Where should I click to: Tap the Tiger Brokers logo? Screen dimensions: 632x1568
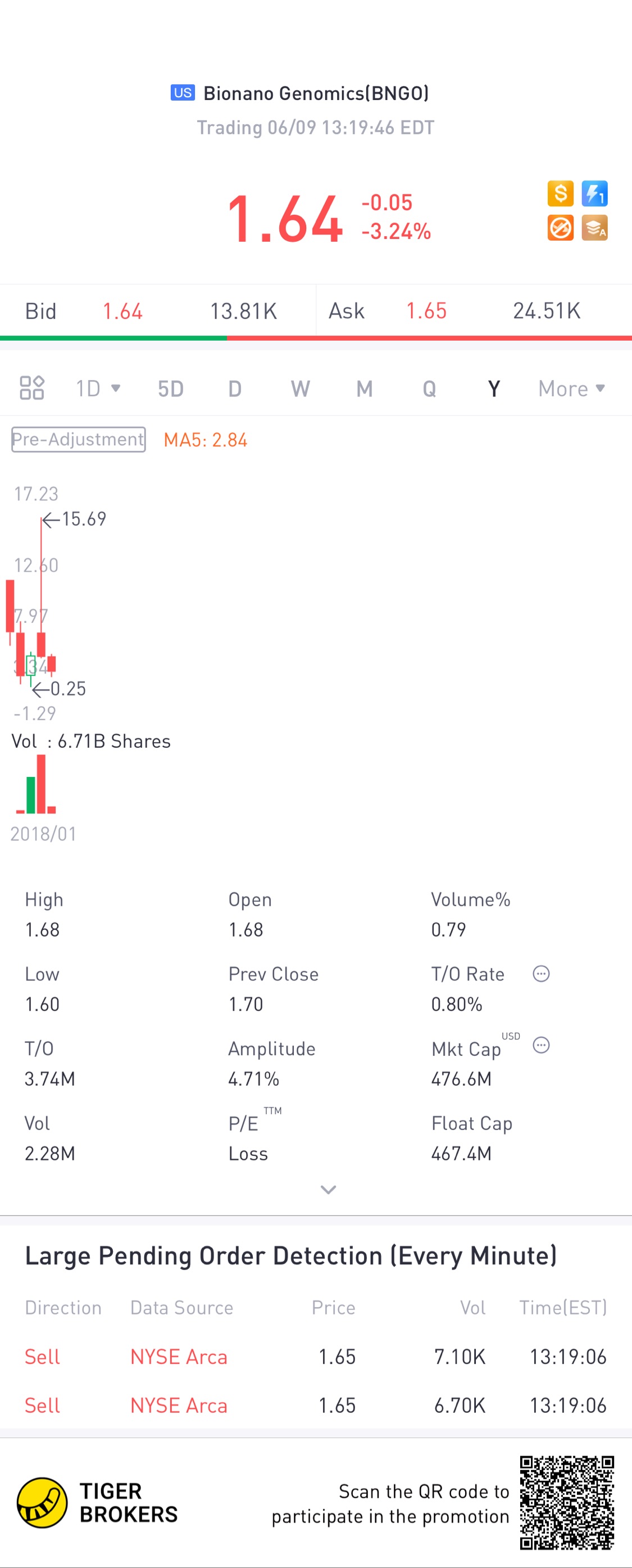43,1502
